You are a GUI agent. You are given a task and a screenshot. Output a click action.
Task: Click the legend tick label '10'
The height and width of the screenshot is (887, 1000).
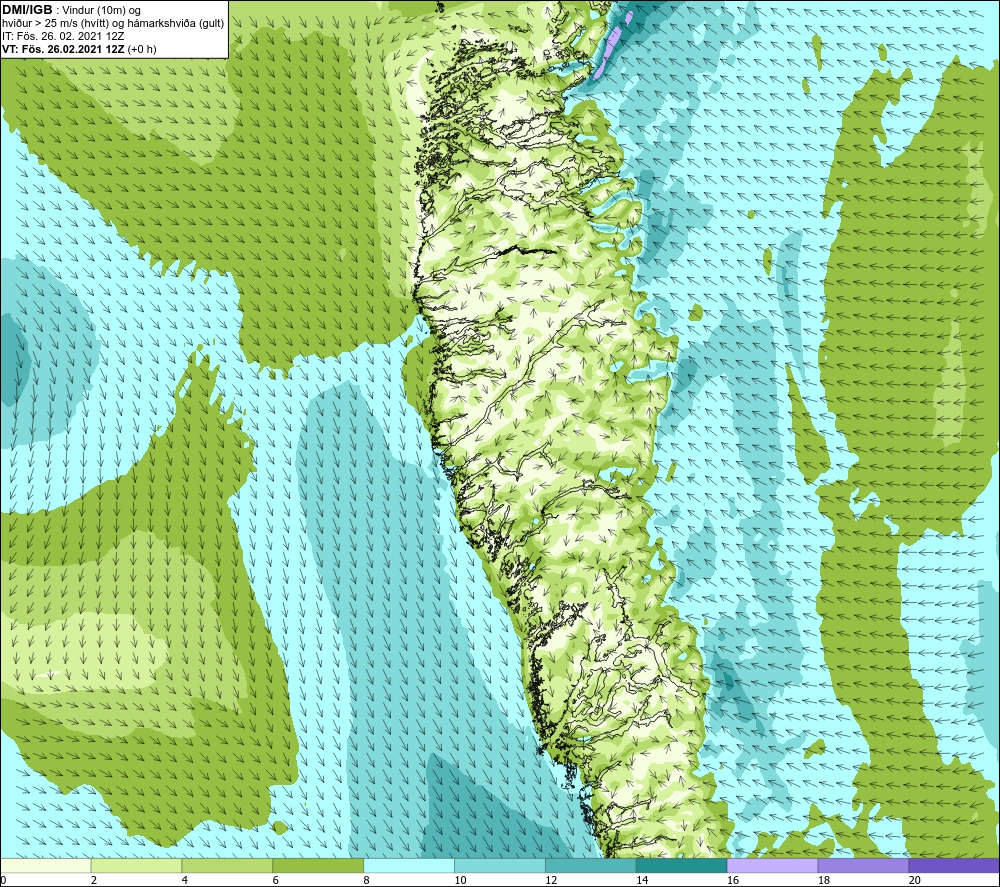click(460, 880)
